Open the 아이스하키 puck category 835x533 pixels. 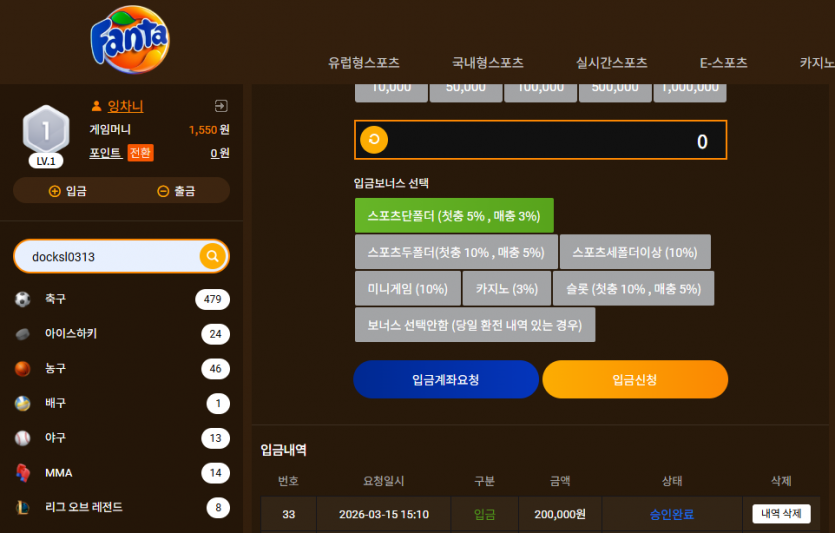coord(122,334)
